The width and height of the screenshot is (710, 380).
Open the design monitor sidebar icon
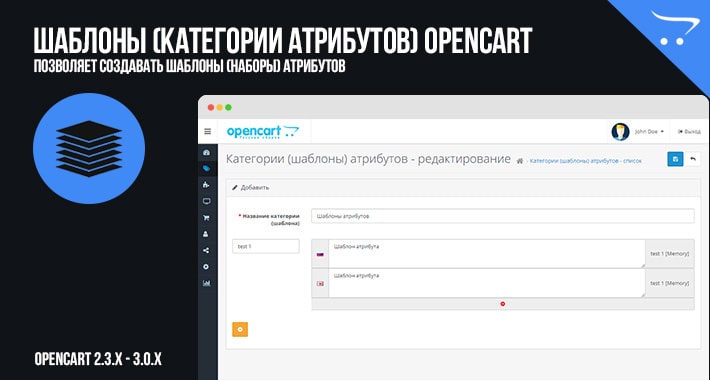[x=206, y=201]
